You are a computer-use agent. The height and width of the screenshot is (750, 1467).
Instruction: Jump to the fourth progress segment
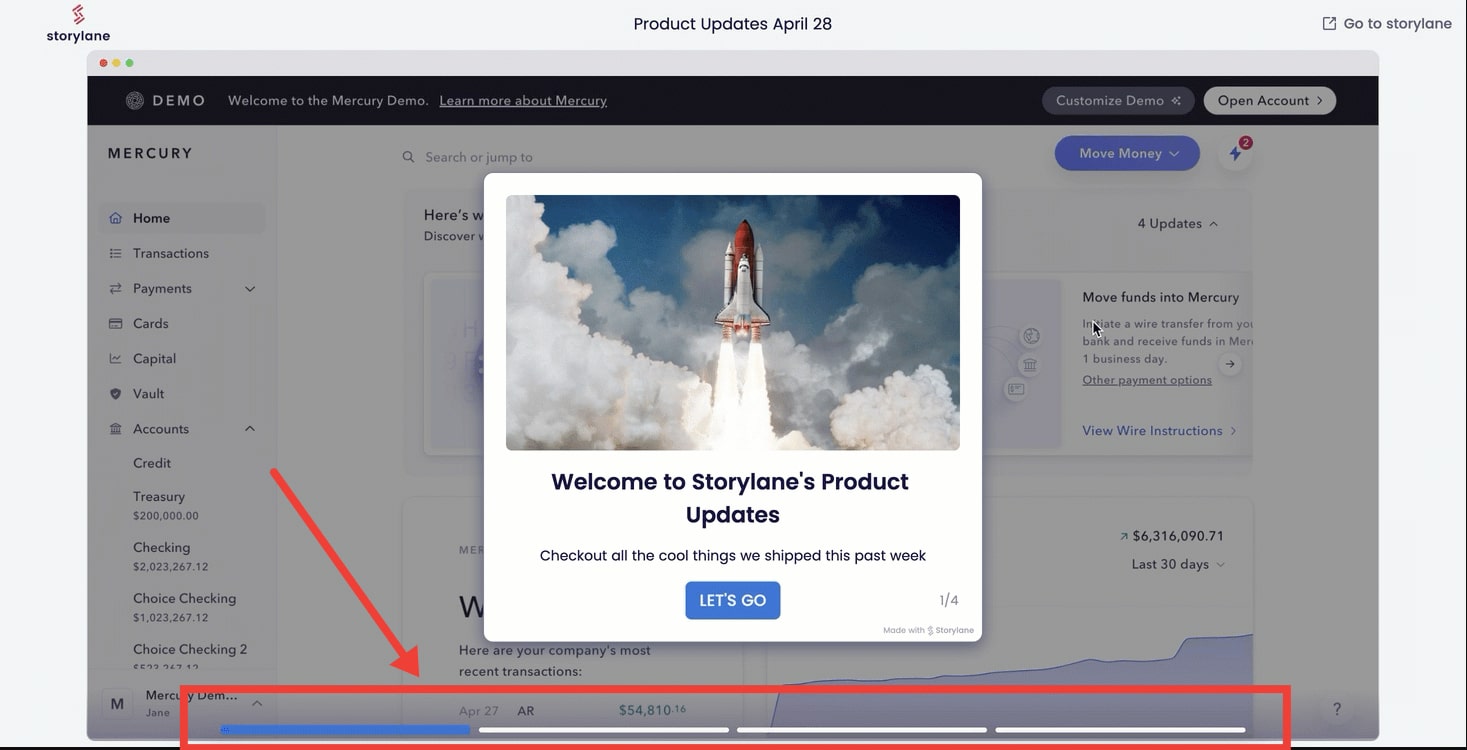pos(1120,730)
